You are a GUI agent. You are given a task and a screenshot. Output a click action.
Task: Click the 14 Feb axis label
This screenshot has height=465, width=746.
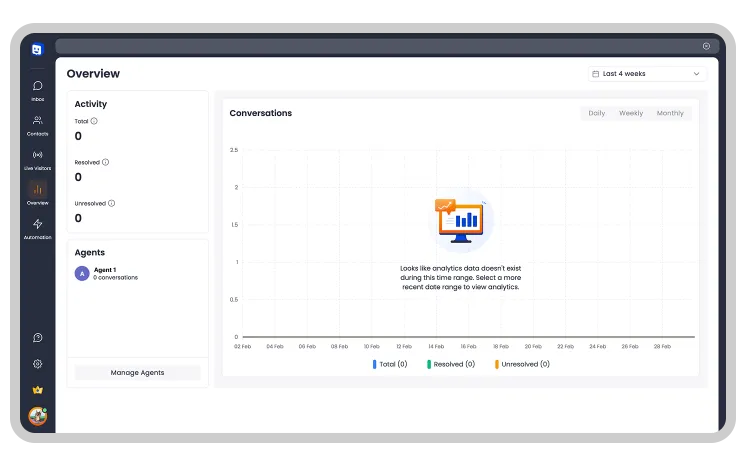436,346
